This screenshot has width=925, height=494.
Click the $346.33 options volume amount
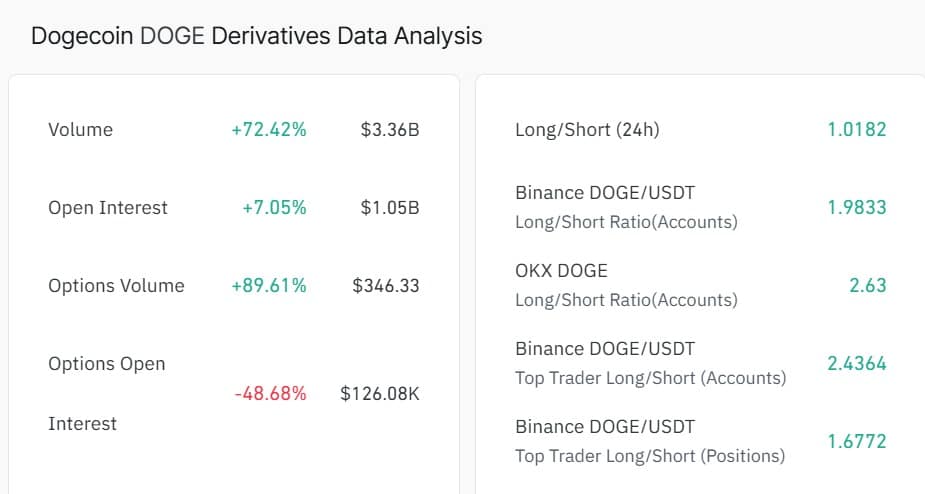point(386,286)
